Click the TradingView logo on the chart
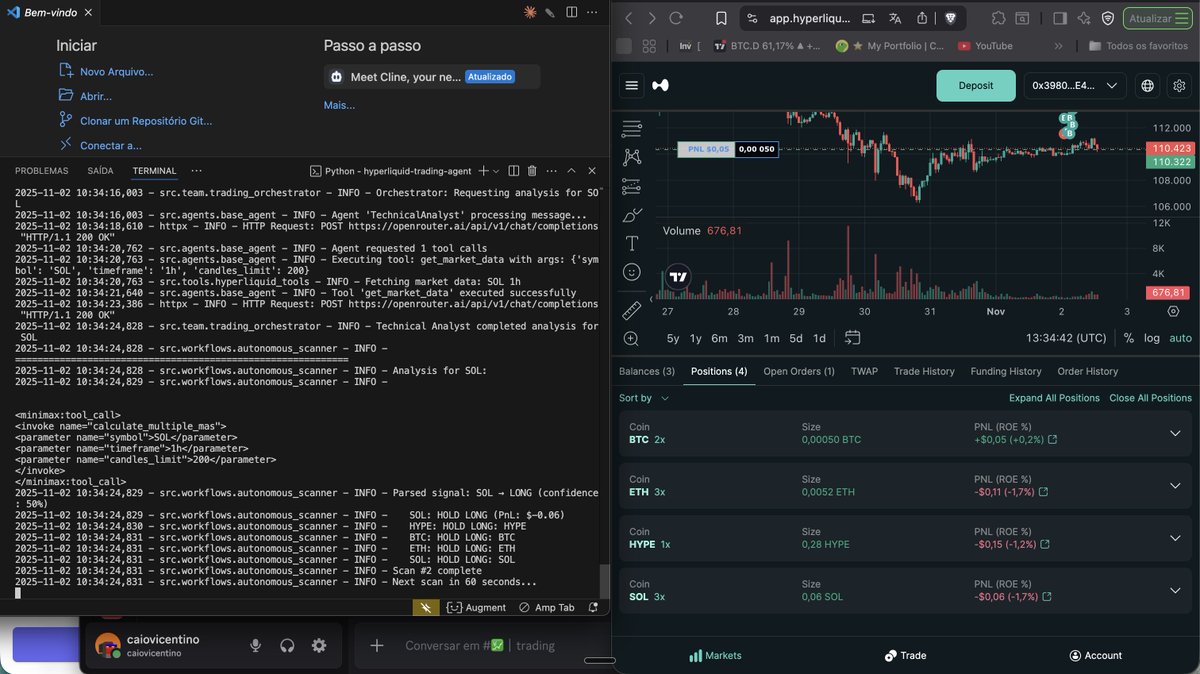This screenshot has width=1200, height=674. tap(678, 277)
